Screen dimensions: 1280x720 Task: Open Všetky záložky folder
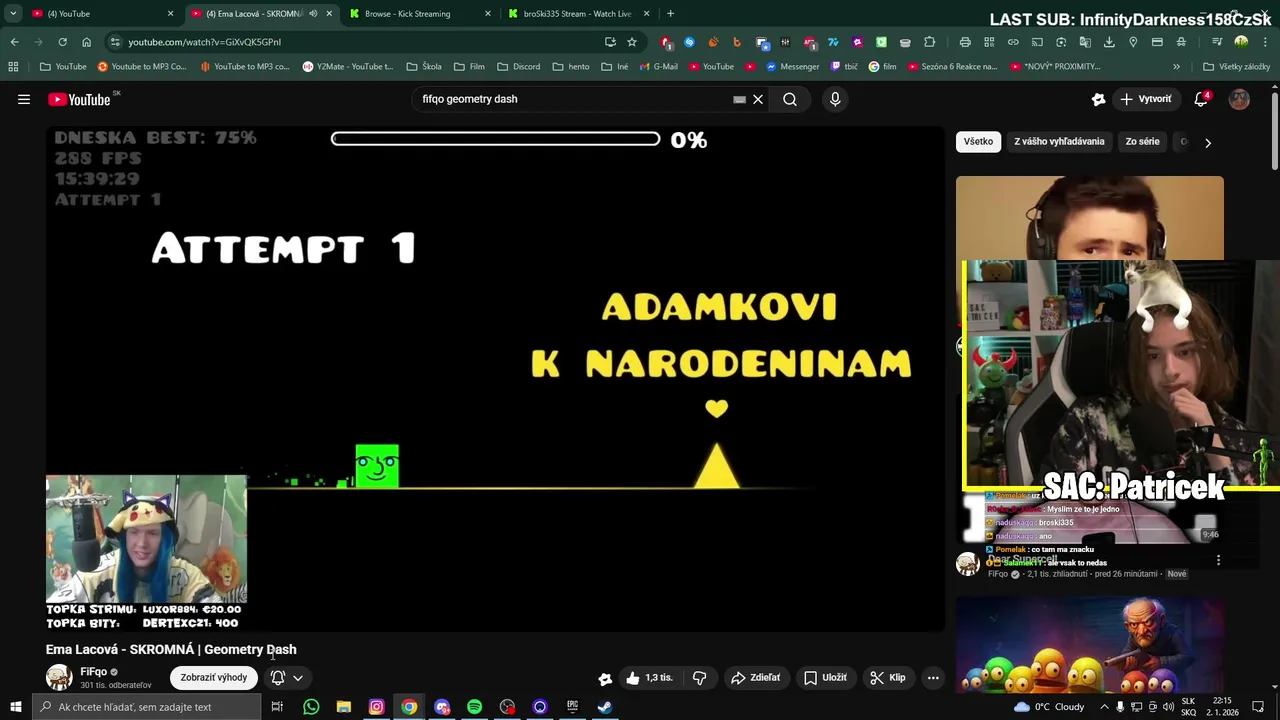point(1236,67)
